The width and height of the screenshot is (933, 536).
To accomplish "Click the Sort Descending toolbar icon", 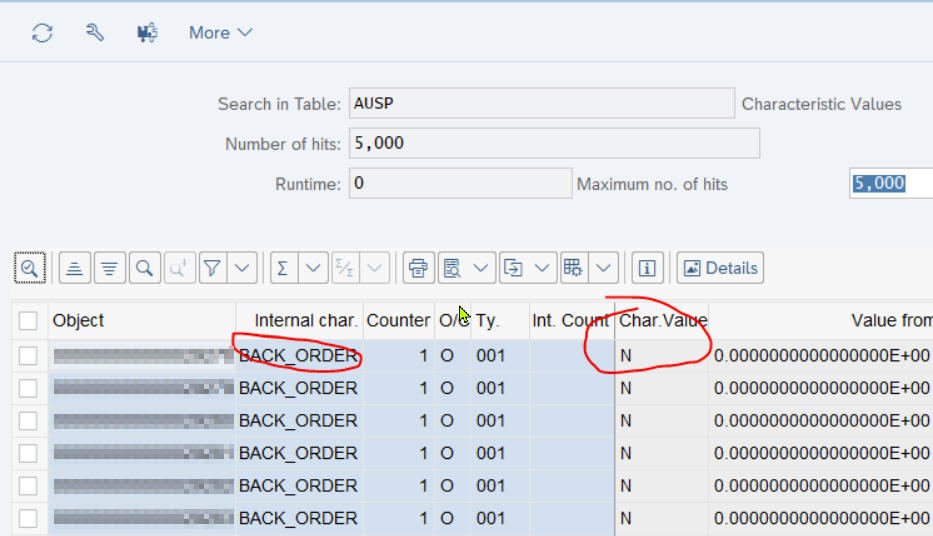I will click(110, 268).
